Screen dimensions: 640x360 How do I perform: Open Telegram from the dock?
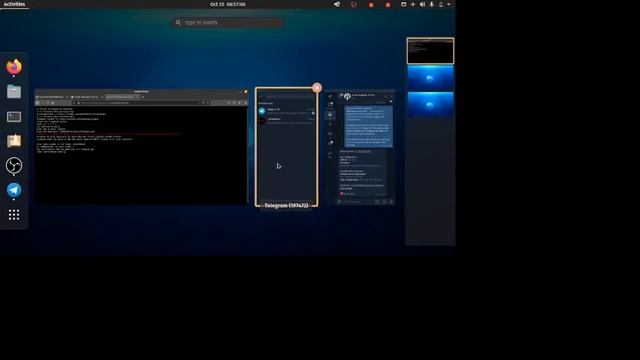click(x=14, y=190)
